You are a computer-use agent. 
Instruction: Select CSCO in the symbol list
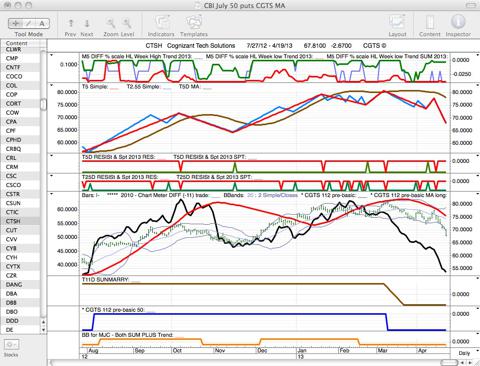click(13, 185)
